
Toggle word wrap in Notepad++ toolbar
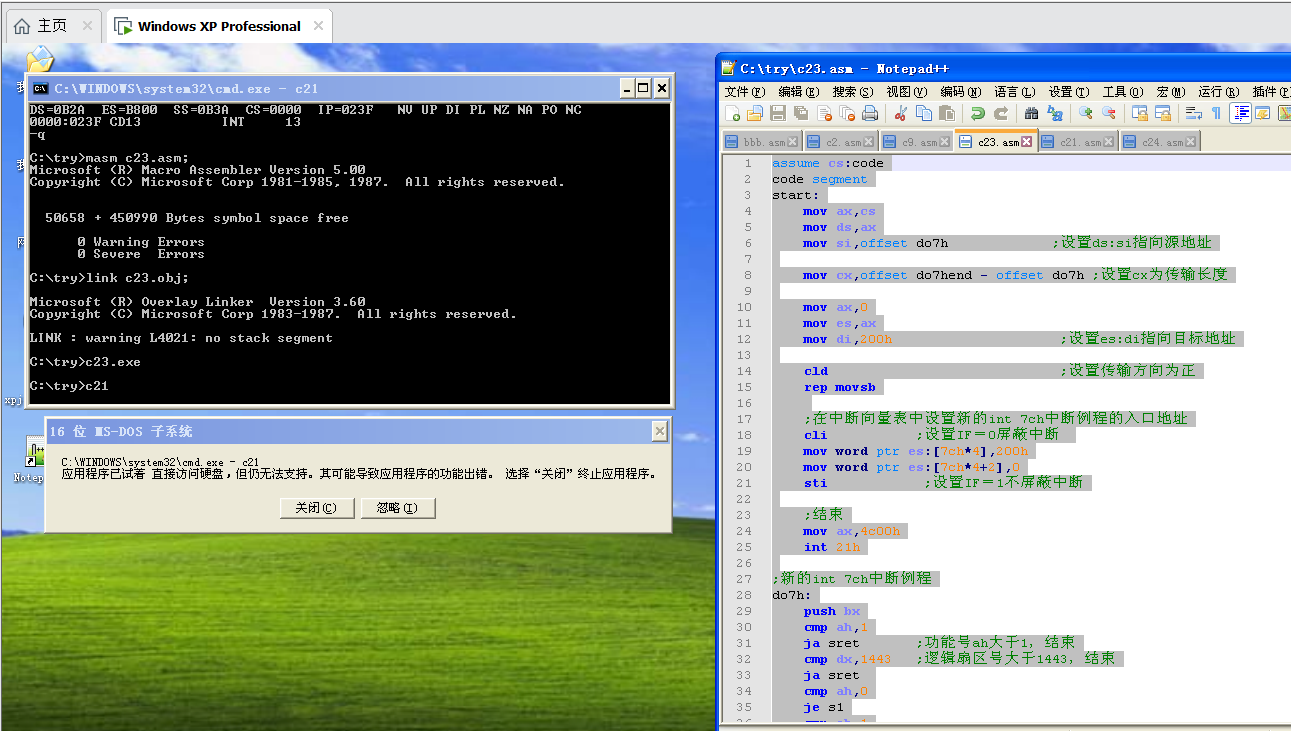click(1193, 113)
